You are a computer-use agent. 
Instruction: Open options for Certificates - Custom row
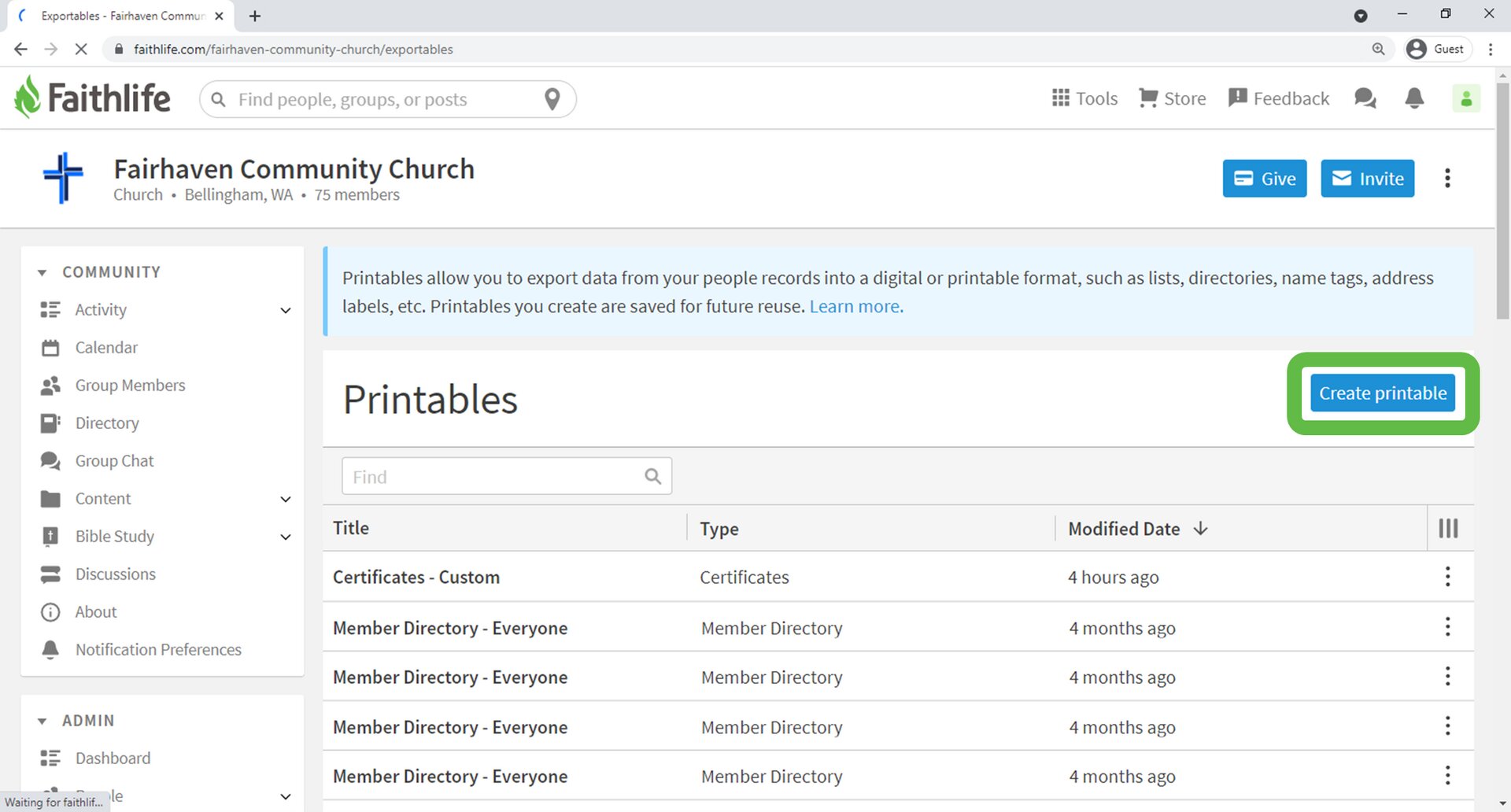[x=1447, y=577]
